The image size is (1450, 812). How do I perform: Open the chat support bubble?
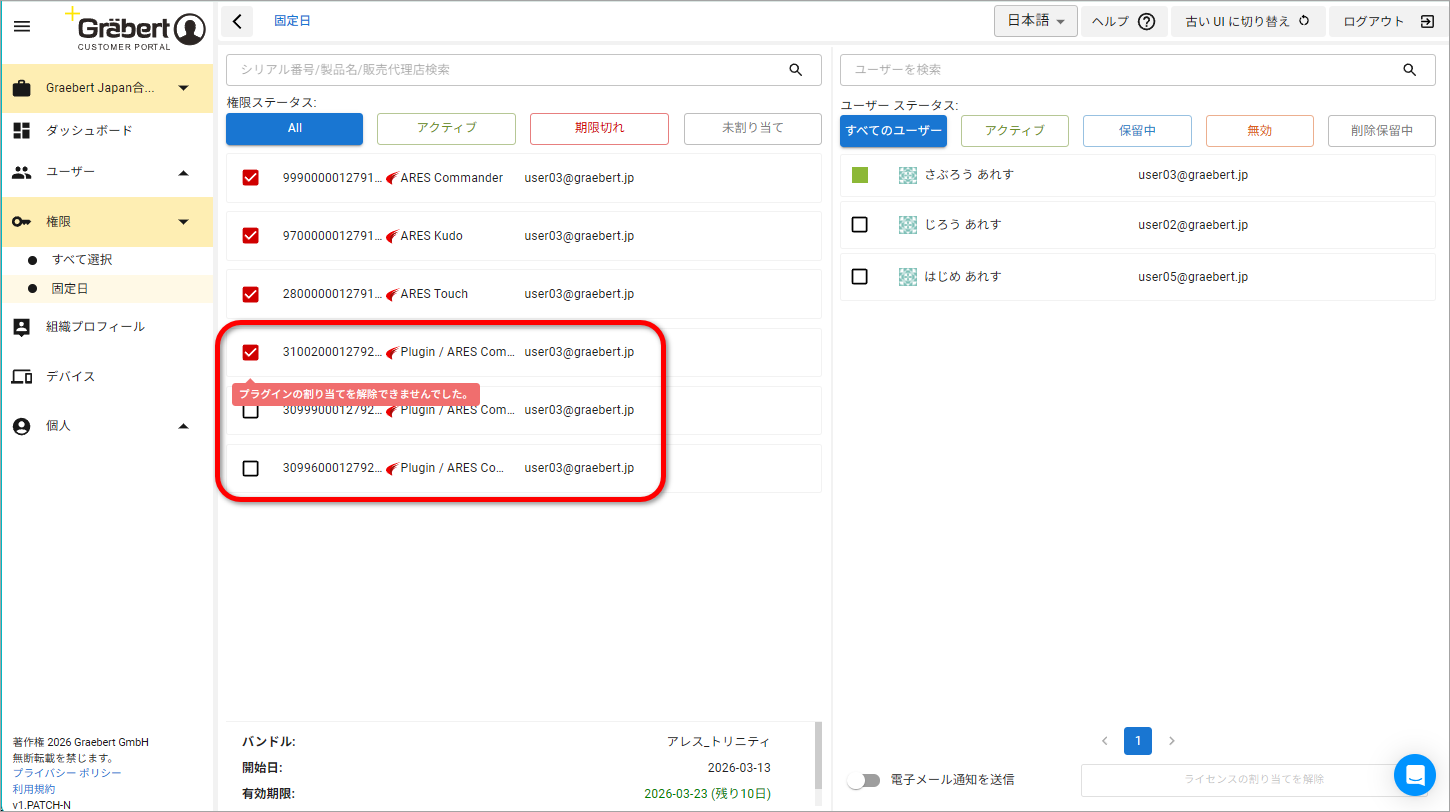[1415, 775]
